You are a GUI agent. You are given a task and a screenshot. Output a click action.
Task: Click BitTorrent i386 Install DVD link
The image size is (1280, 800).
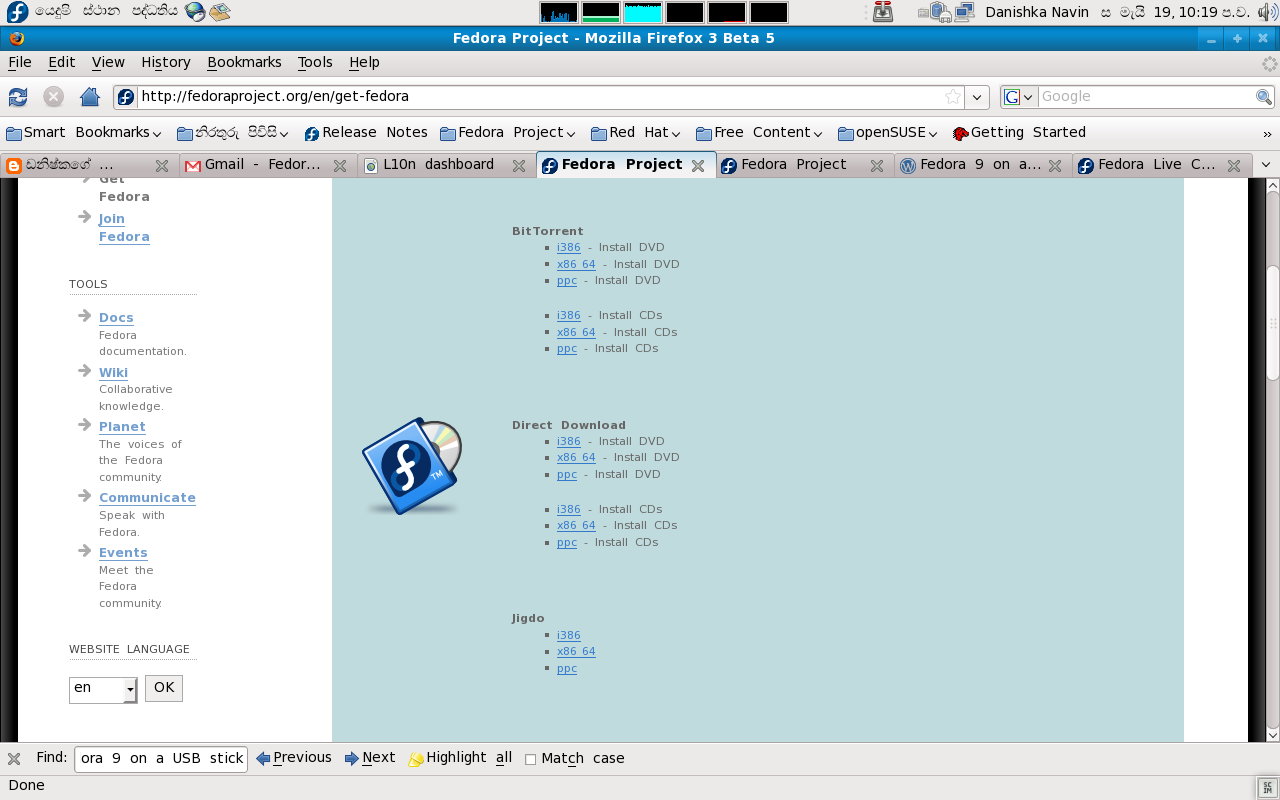coord(569,248)
